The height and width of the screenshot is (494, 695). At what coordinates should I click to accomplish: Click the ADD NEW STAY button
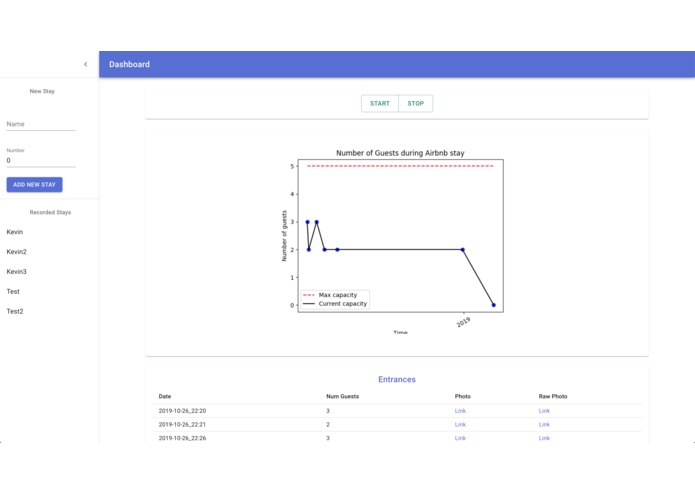click(x=34, y=185)
